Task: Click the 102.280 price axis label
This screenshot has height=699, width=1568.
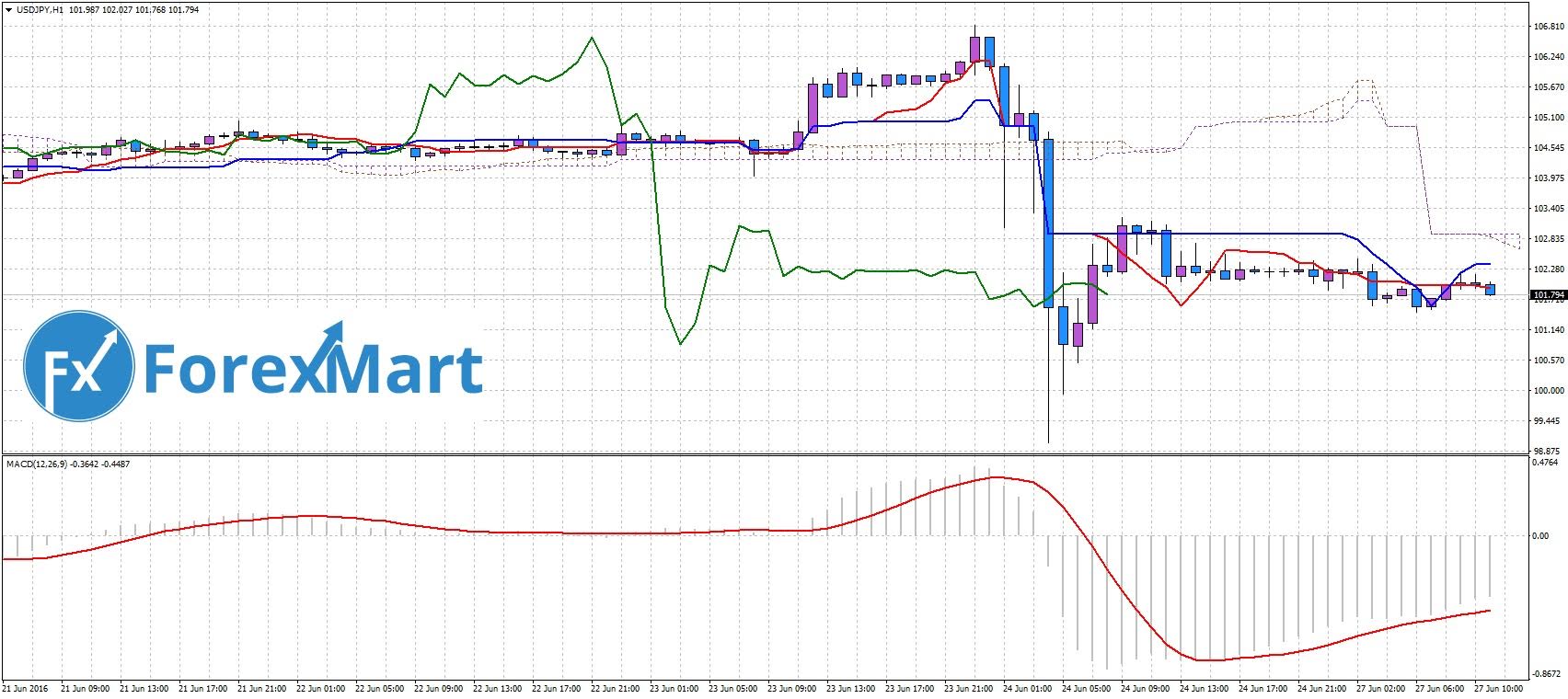Action: (x=1548, y=269)
